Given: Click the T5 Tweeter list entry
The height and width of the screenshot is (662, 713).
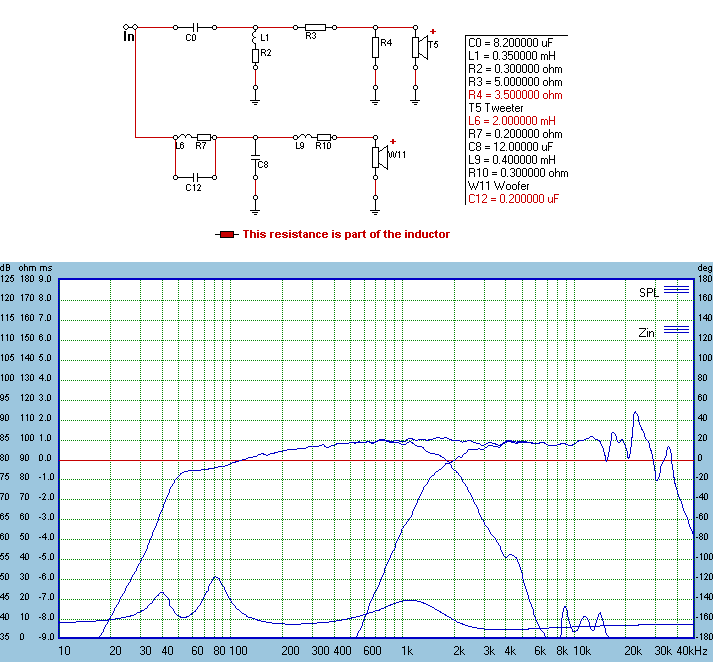Looking at the screenshot, I should pos(496,108).
